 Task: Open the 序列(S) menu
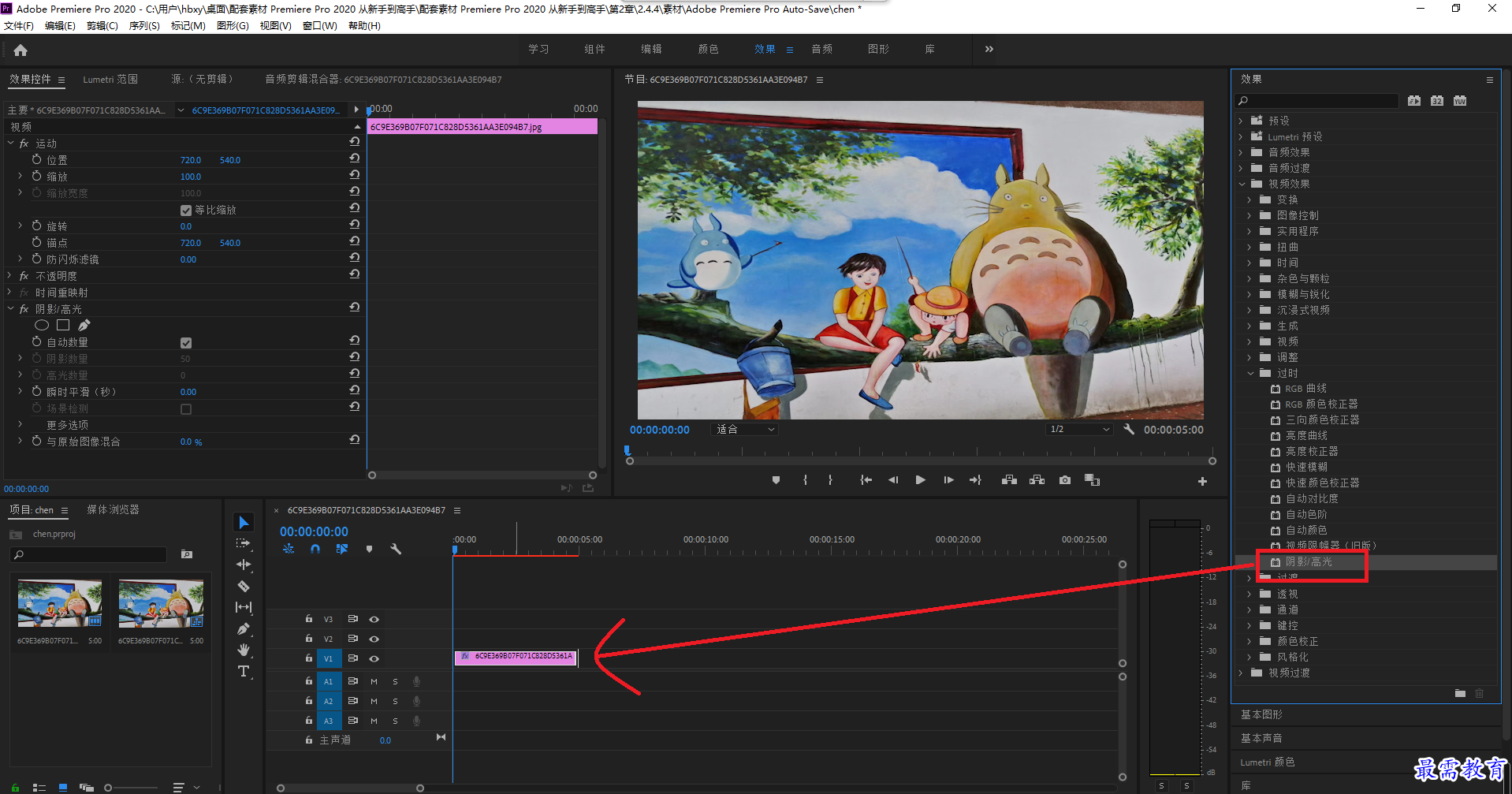(x=144, y=26)
